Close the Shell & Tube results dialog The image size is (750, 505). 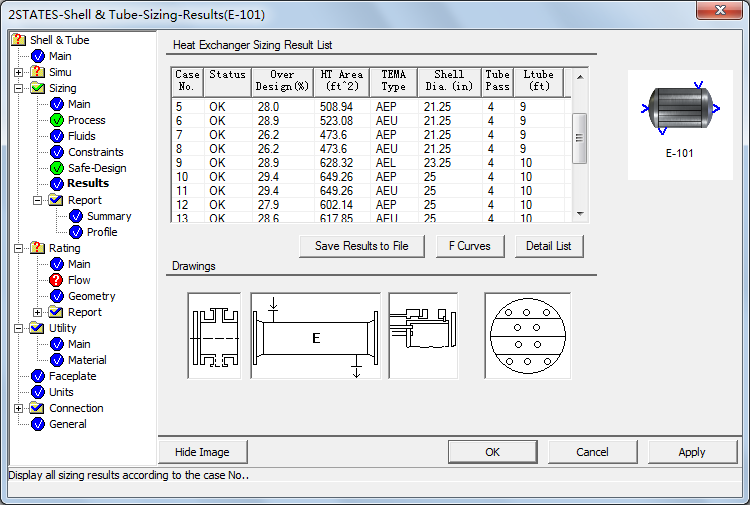click(x=719, y=10)
